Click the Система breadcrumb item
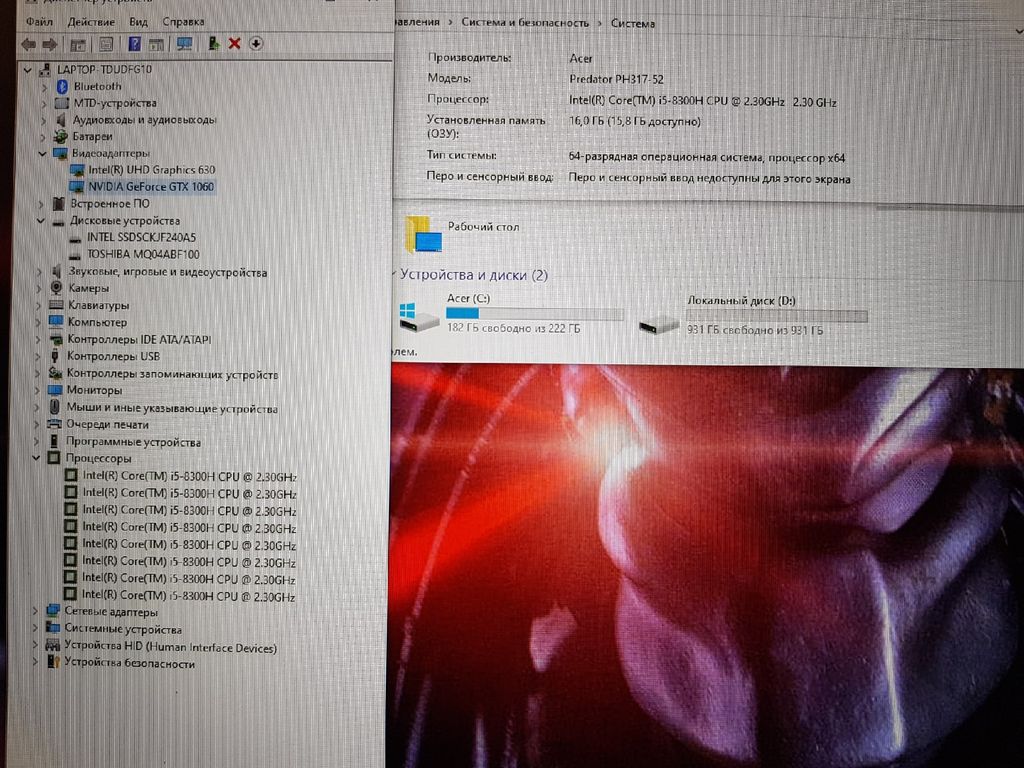 (633, 23)
